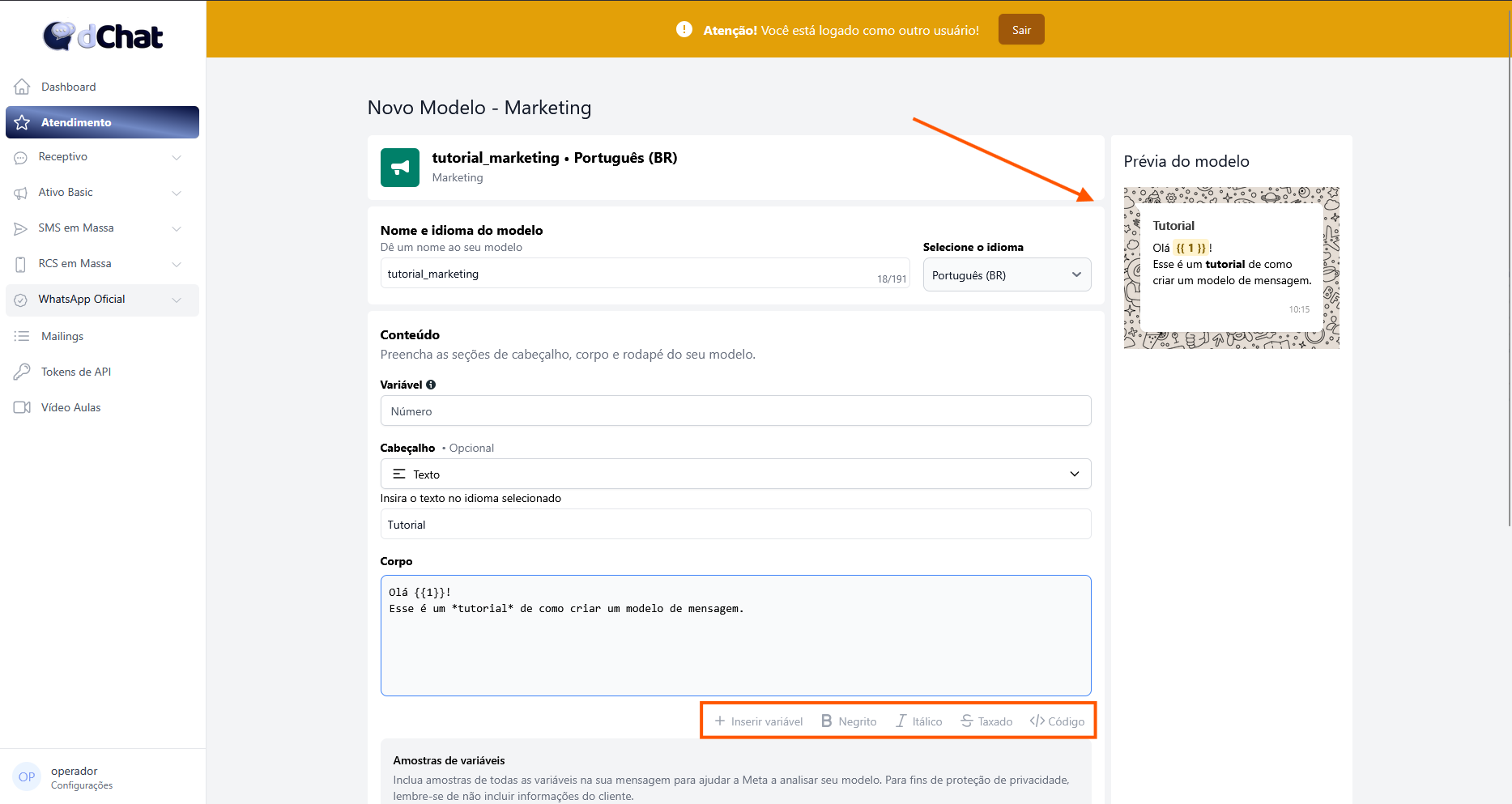Screen dimensions: 1512x804
Task: Open the Selecione o idioma dropdown
Action: [x=1007, y=275]
